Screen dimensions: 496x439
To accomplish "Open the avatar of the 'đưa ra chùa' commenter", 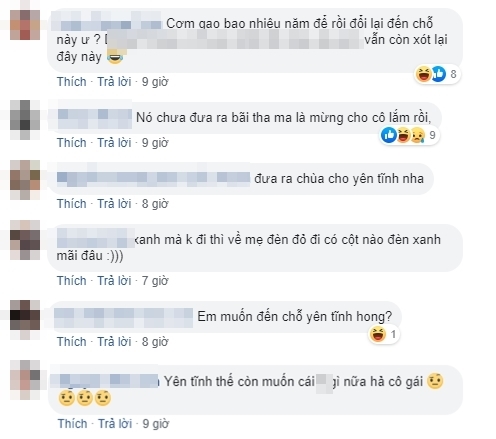I will [x=25, y=180].
